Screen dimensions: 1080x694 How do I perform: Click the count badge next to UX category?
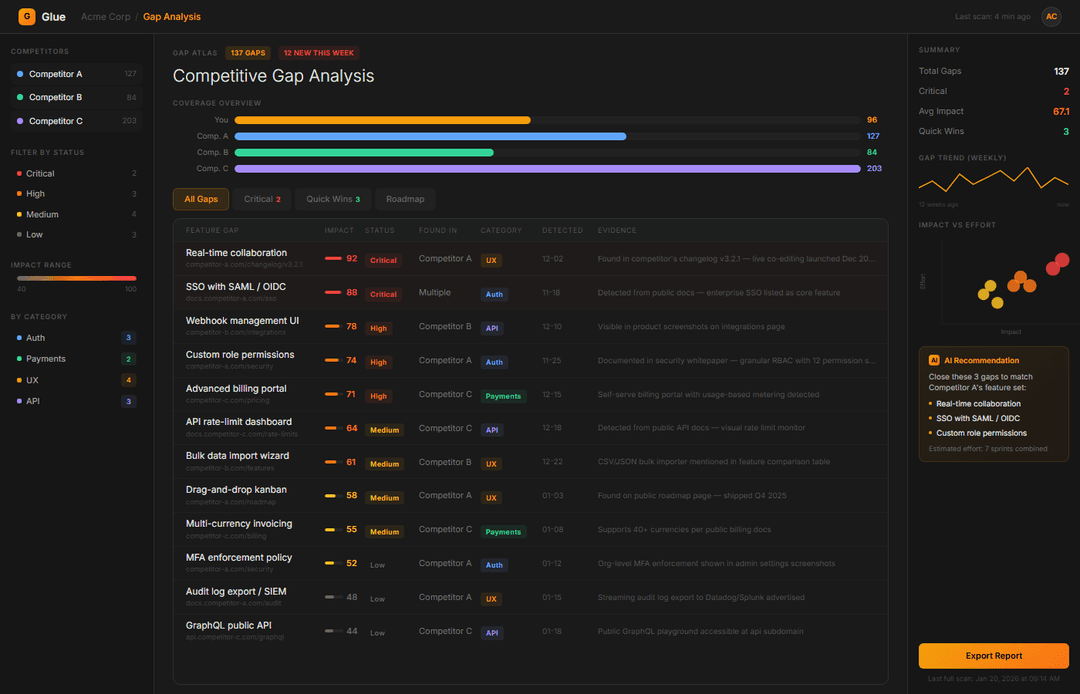click(129, 380)
